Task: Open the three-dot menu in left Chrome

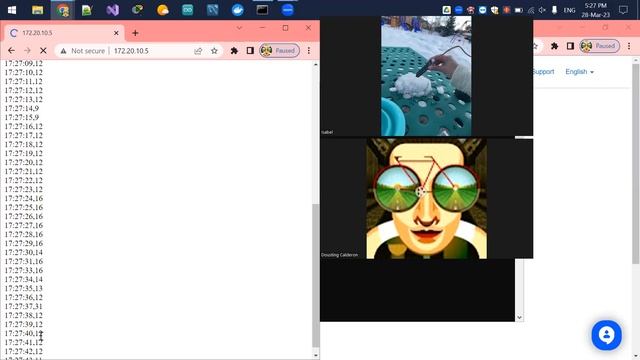Action: click(x=309, y=51)
